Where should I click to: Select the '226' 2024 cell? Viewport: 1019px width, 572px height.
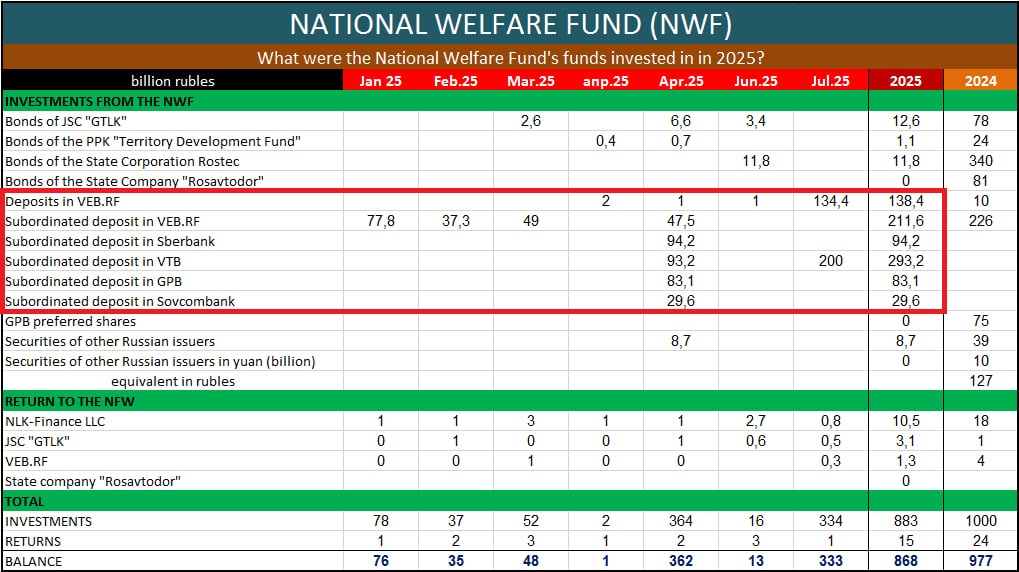point(981,221)
